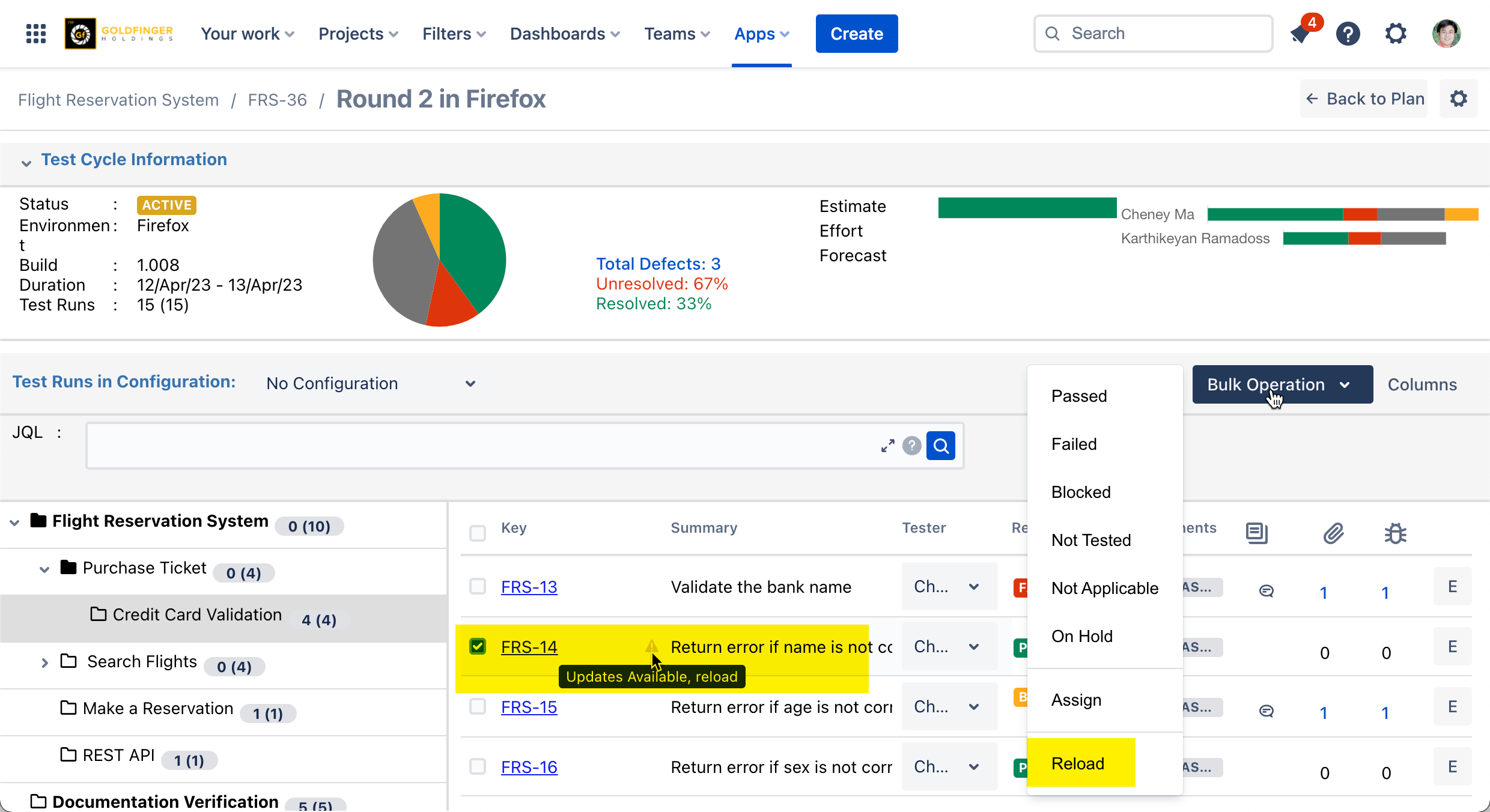
Task: Click the defects bug column icon
Action: pyautogui.click(x=1395, y=533)
